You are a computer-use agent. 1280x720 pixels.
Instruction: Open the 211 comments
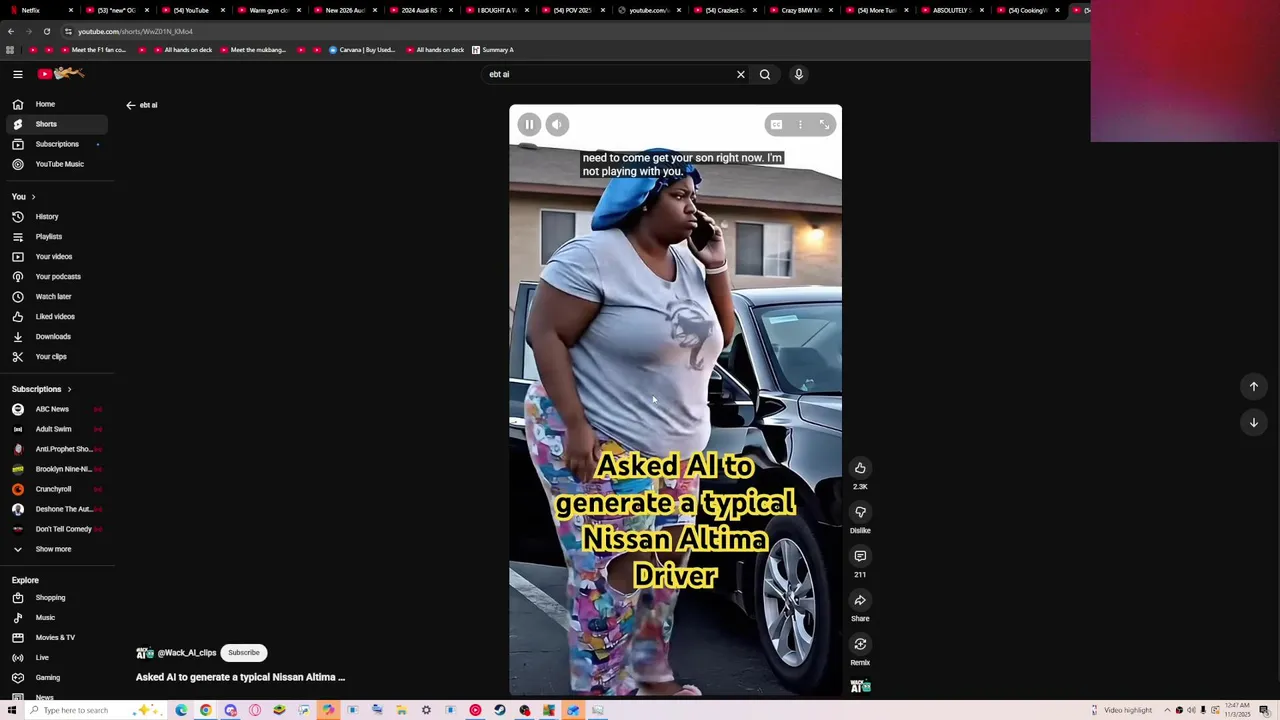pos(860,556)
